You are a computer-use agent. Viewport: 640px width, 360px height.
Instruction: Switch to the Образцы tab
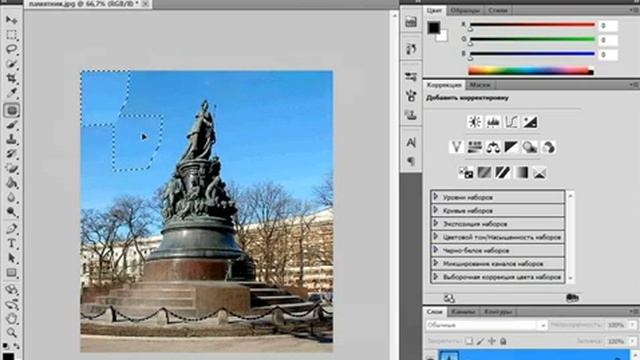pos(465,10)
